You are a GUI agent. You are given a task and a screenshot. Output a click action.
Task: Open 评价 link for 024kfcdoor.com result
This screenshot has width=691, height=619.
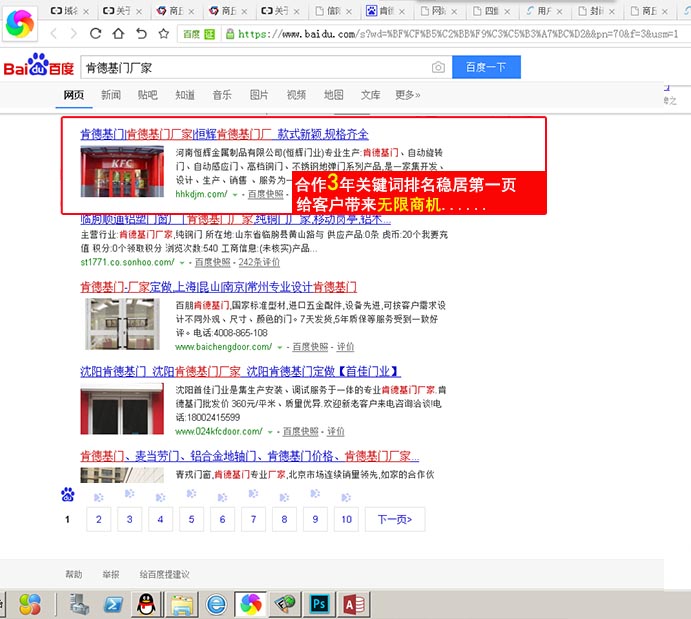[x=336, y=432]
